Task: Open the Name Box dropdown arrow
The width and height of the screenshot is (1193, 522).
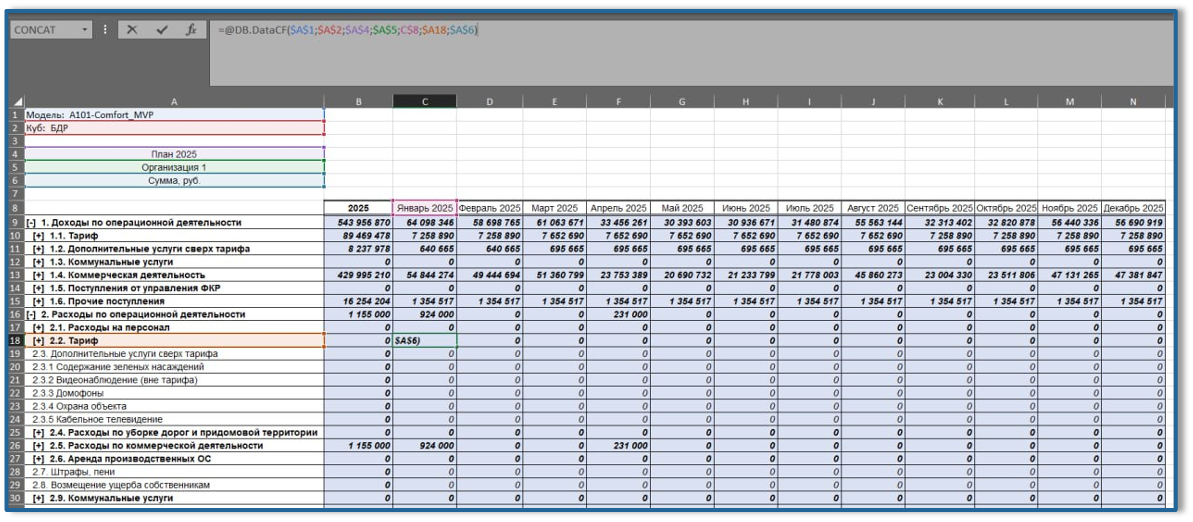Action: [83, 30]
